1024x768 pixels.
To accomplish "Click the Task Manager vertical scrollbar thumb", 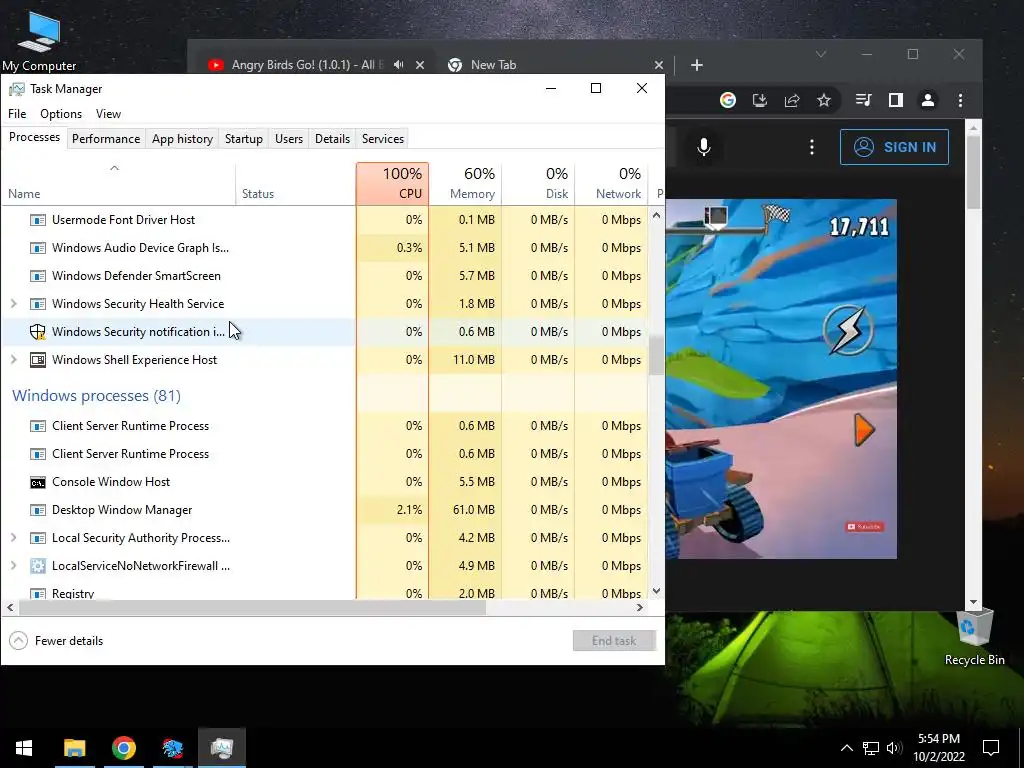I will pos(656,356).
